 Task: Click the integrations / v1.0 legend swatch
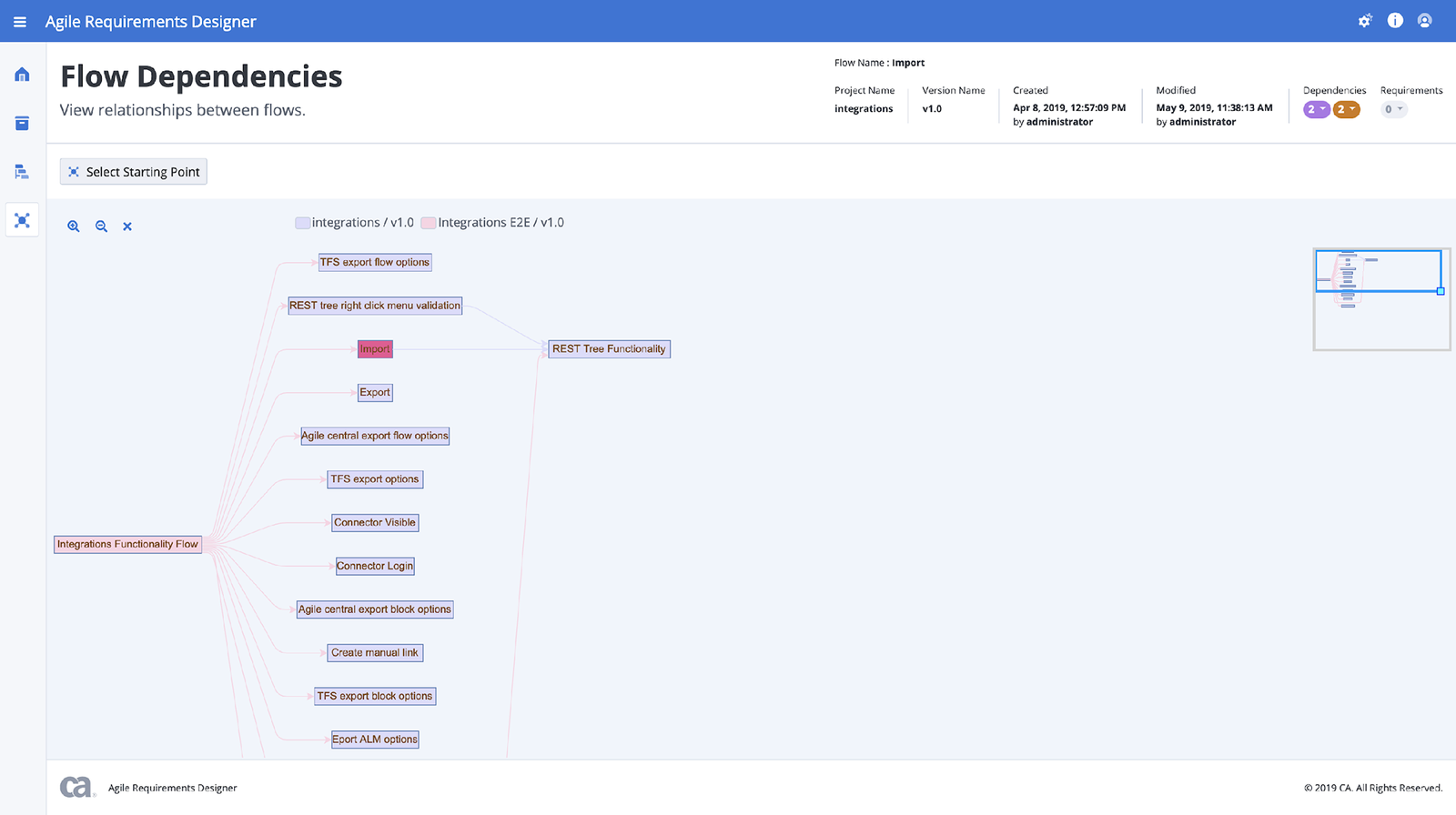(302, 223)
